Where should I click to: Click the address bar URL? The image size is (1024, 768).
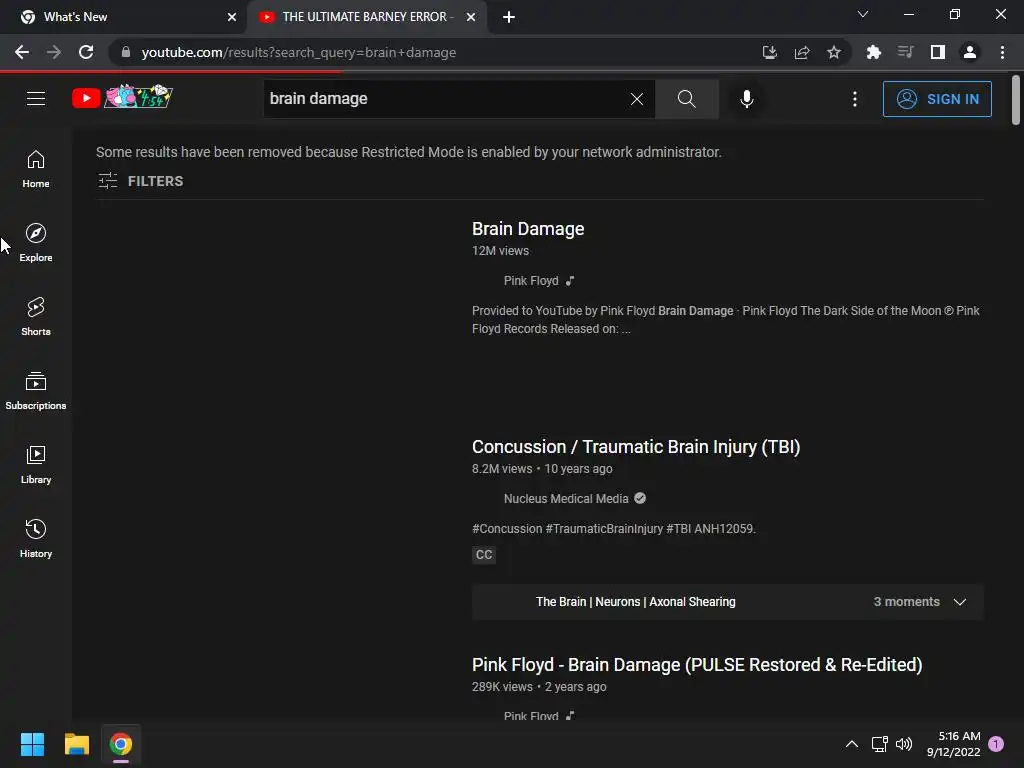298,52
